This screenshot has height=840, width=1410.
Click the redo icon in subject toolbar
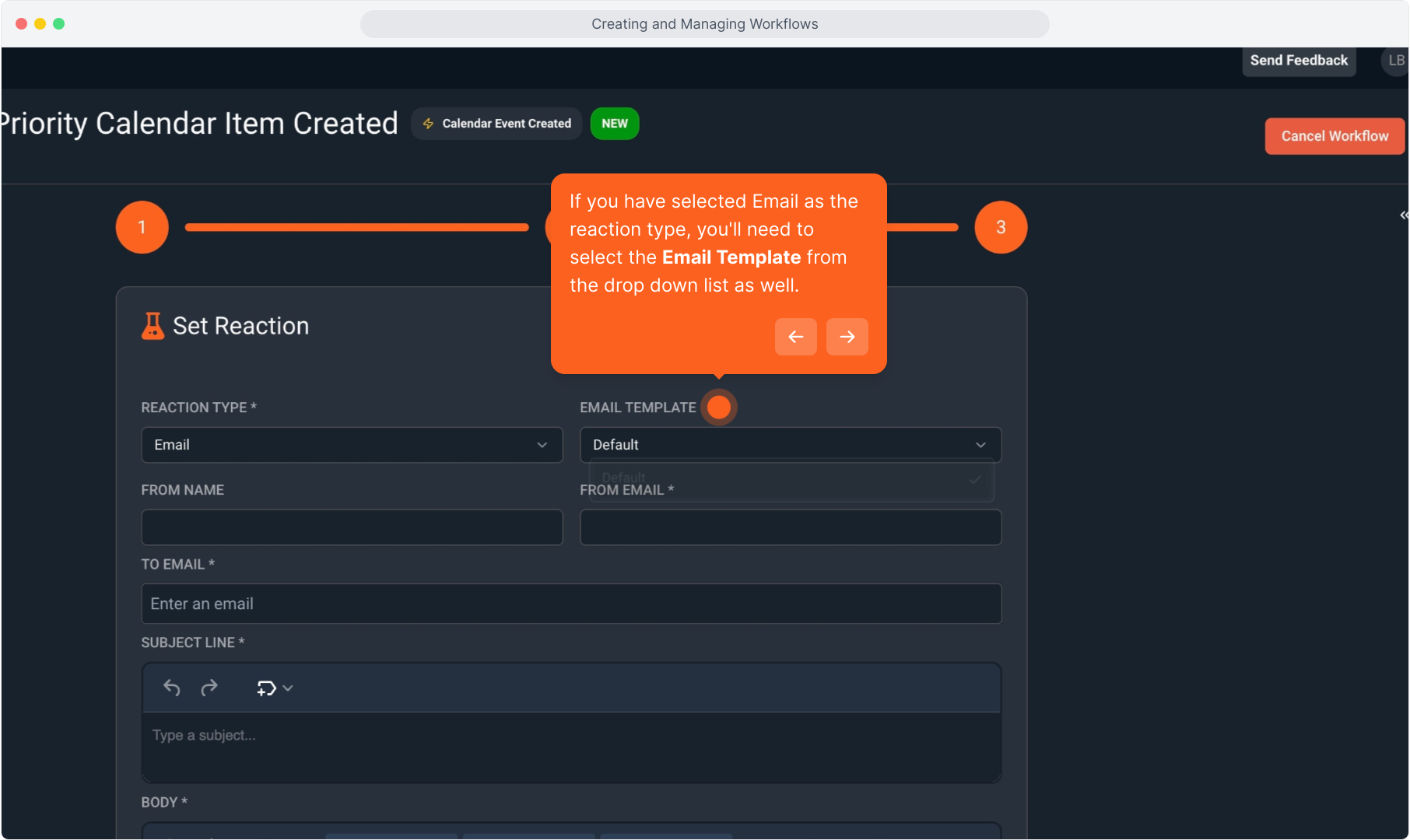209,688
